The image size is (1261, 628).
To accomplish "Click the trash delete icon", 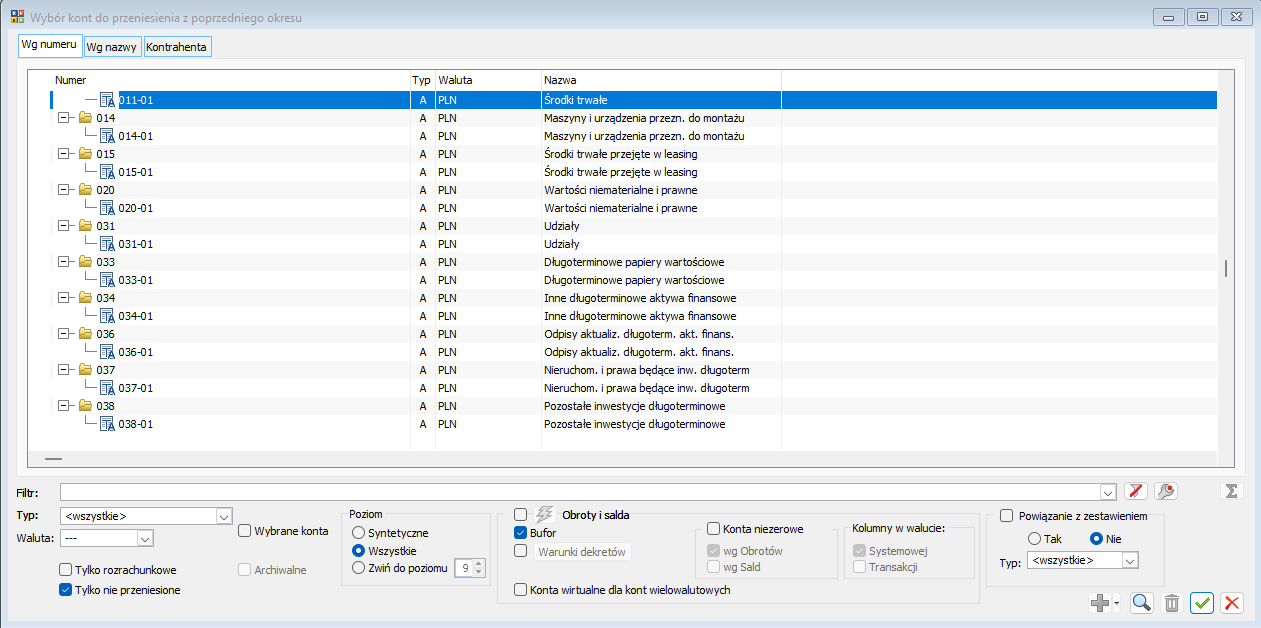I will 1172,603.
